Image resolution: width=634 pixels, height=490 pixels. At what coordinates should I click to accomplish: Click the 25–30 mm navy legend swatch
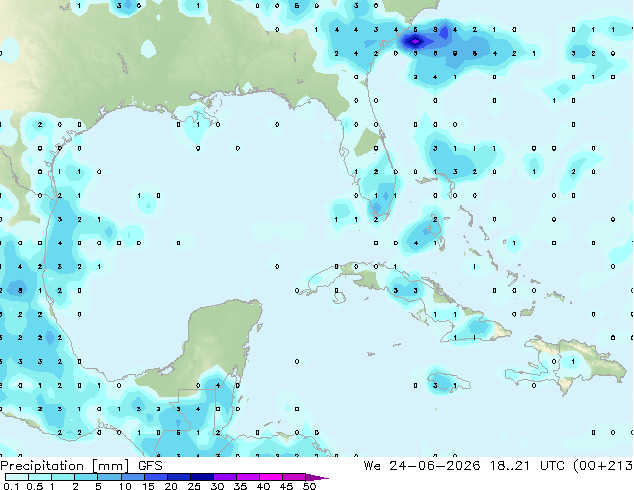(x=201, y=477)
